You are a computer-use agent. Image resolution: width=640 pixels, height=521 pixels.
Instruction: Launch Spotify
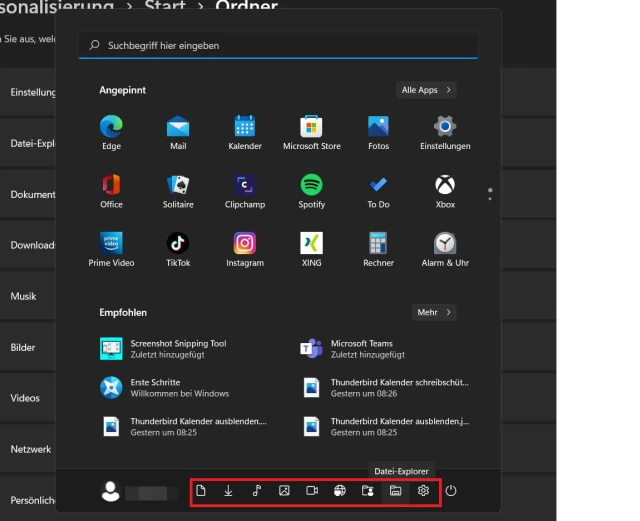tap(311, 191)
